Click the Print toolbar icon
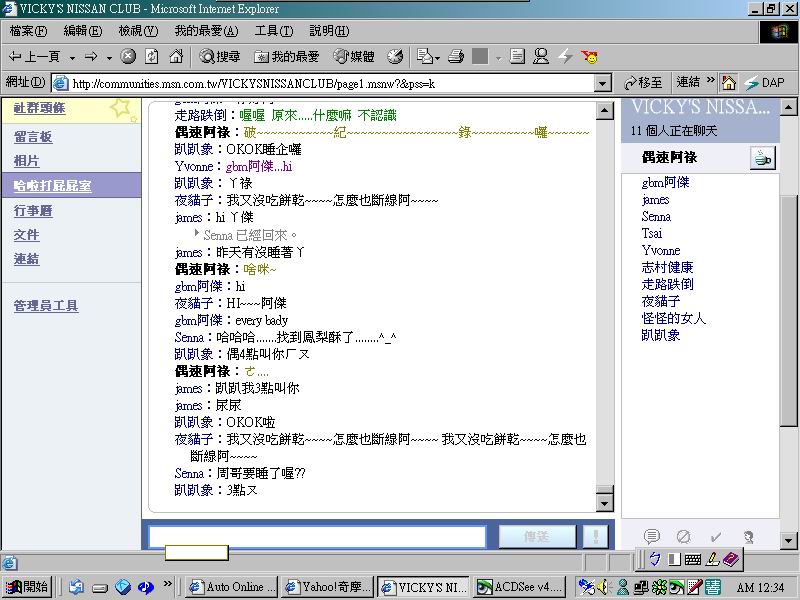800x600 pixels. [456, 57]
